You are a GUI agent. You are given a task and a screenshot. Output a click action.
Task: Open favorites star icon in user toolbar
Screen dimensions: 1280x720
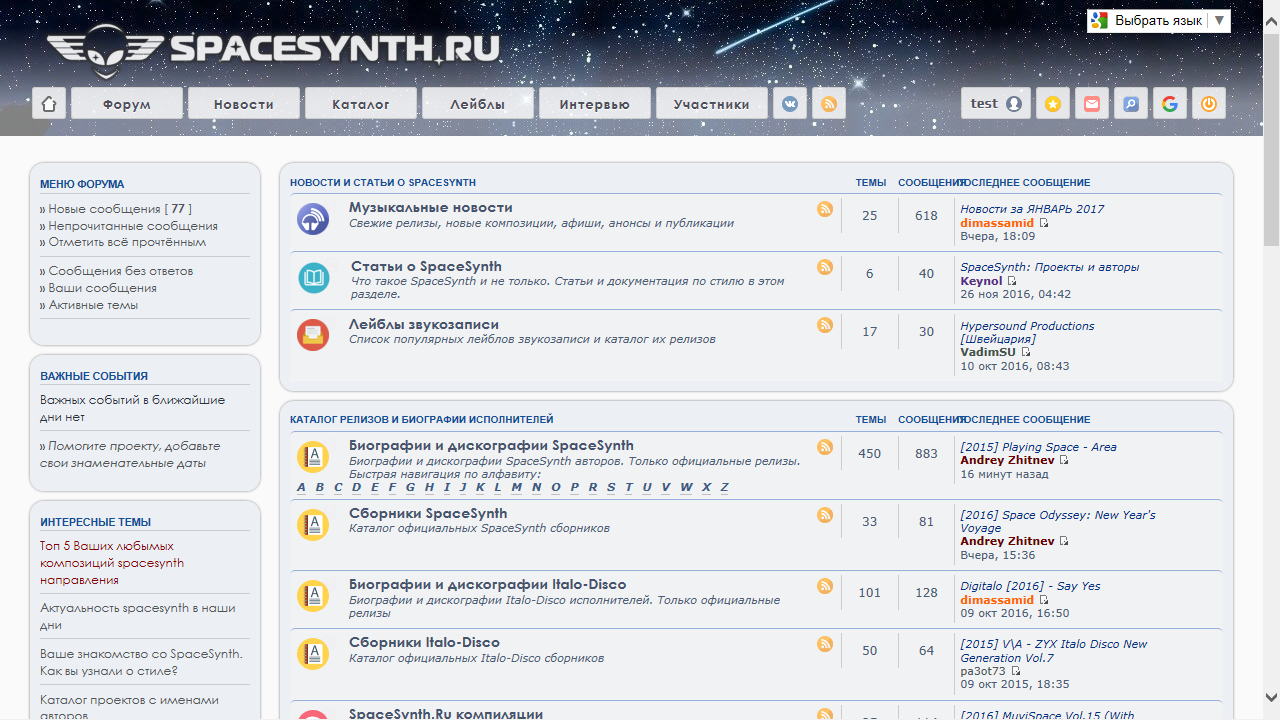click(x=1053, y=103)
